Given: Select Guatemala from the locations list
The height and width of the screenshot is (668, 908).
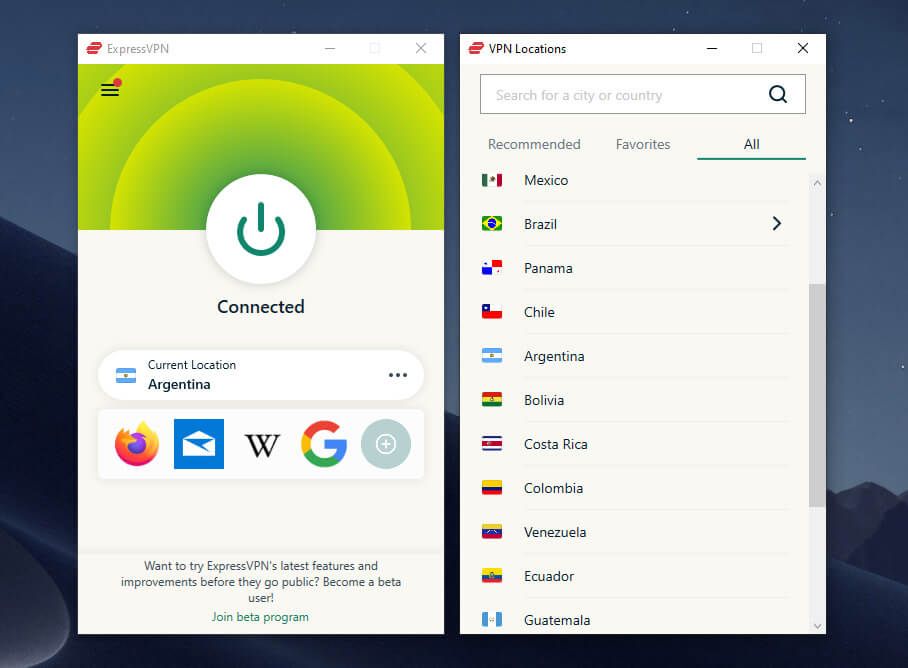Looking at the screenshot, I should click(x=635, y=619).
